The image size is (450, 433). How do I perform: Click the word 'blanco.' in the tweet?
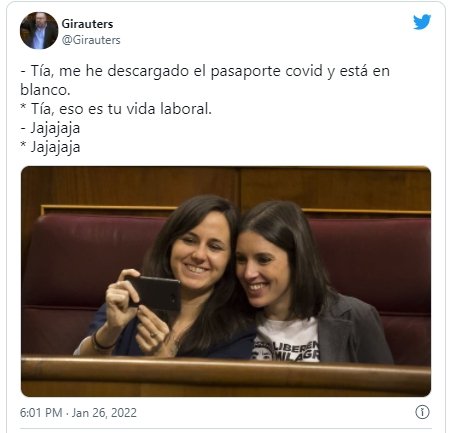click(x=45, y=90)
